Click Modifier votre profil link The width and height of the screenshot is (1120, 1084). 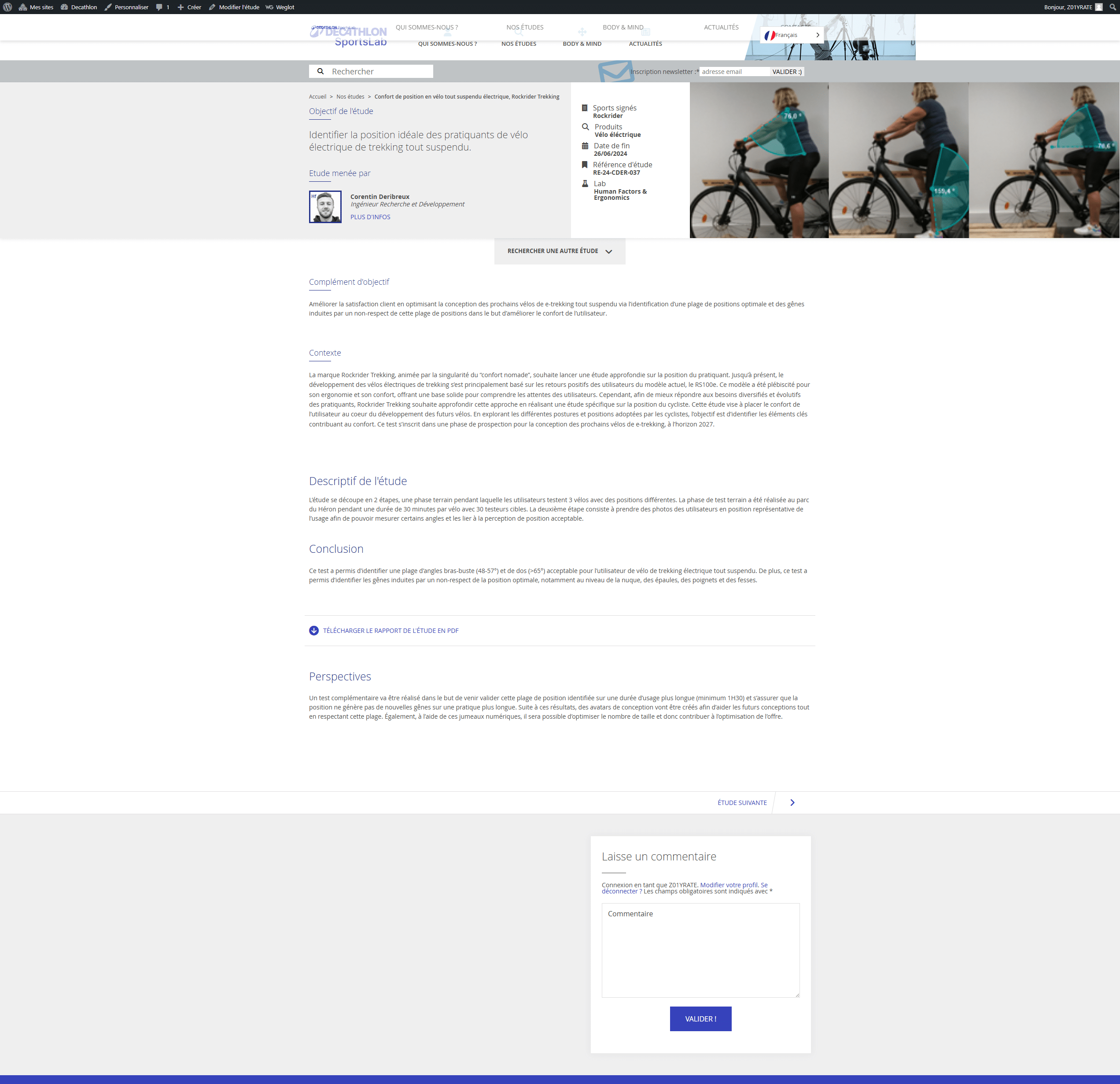729,885
